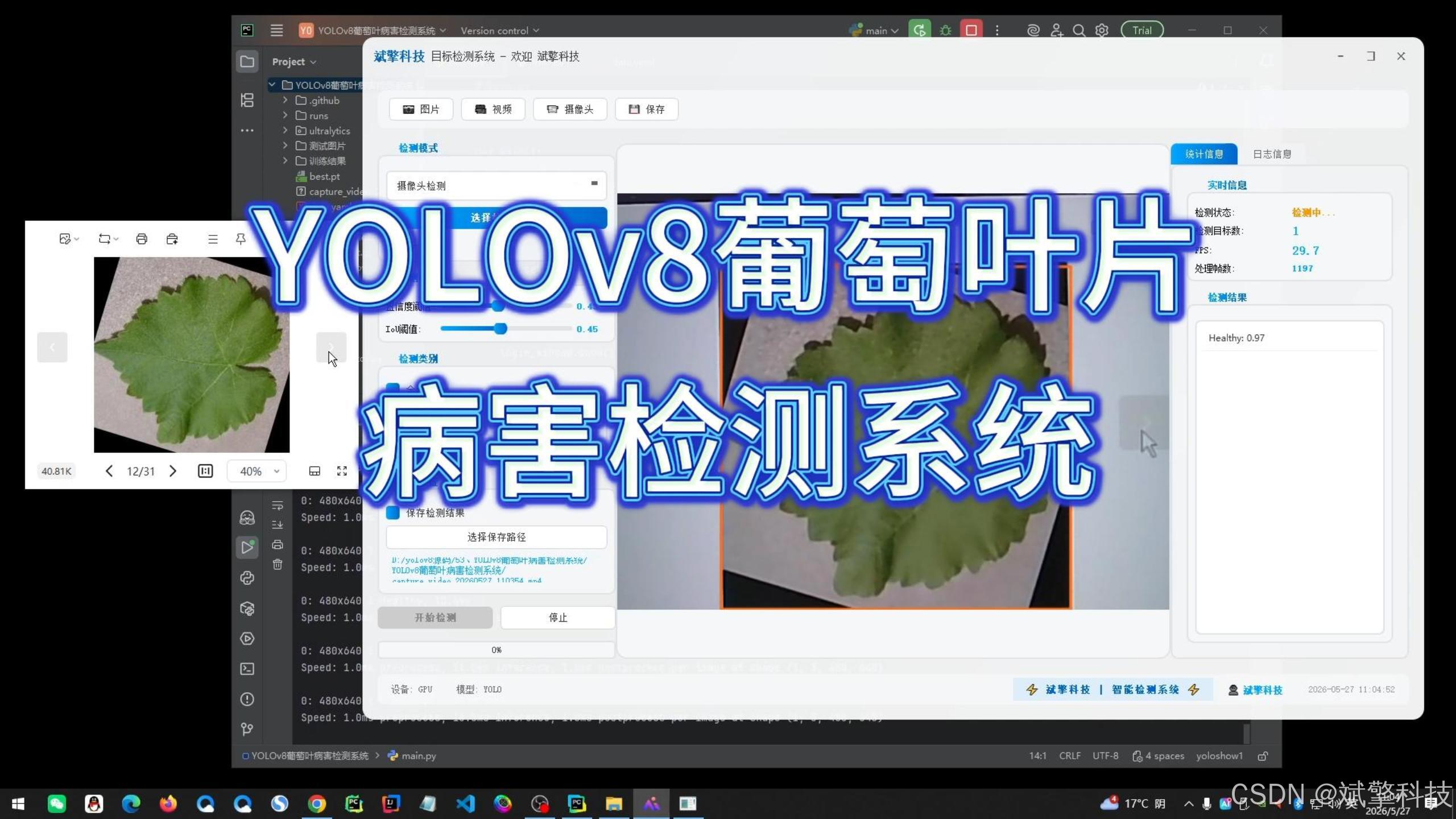Click the 保存 button in detection toolbar
Viewport: 1456px width, 819px height.
[647, 109]
